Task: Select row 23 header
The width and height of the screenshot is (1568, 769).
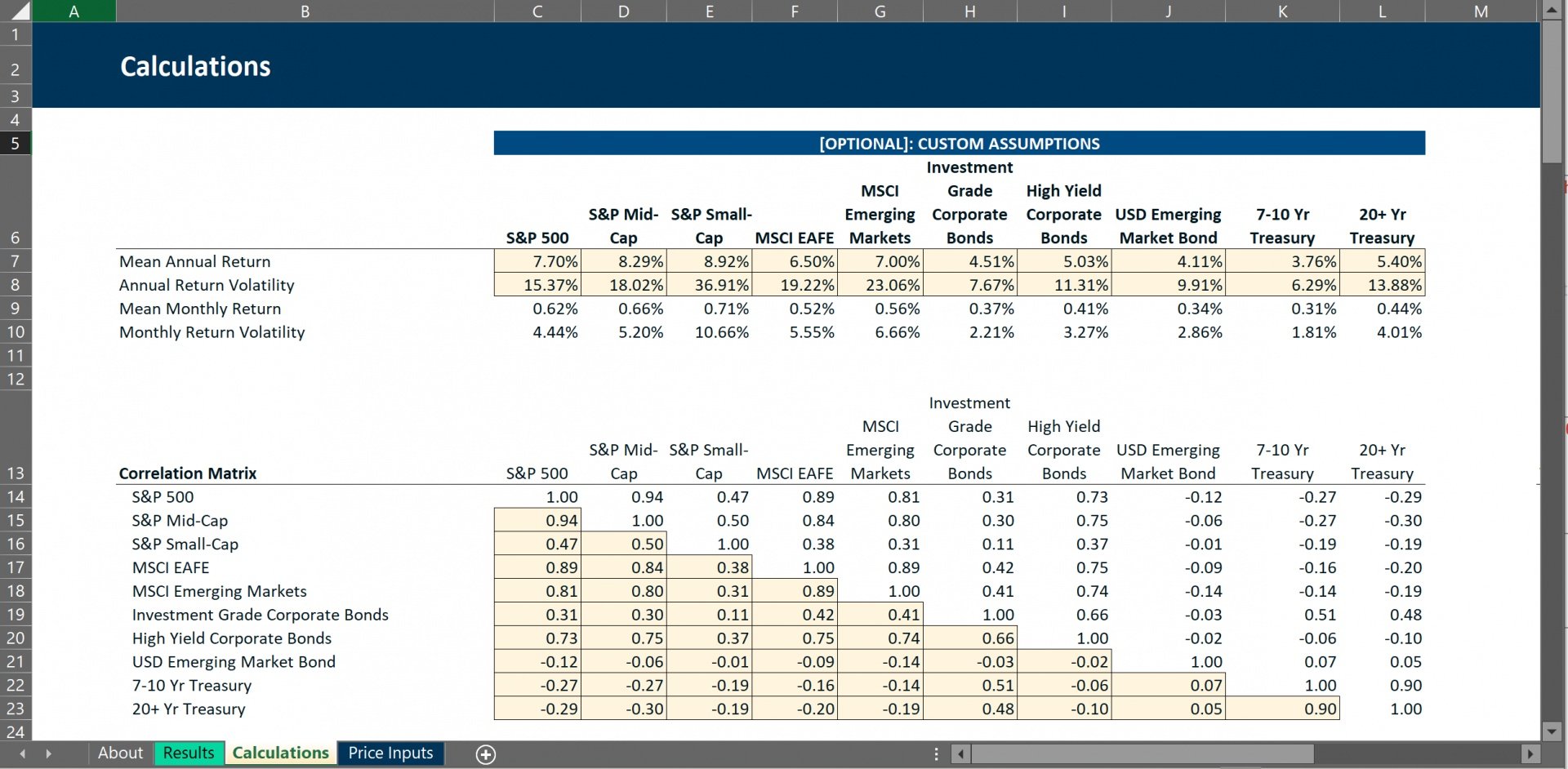Action: coord(16,709)
